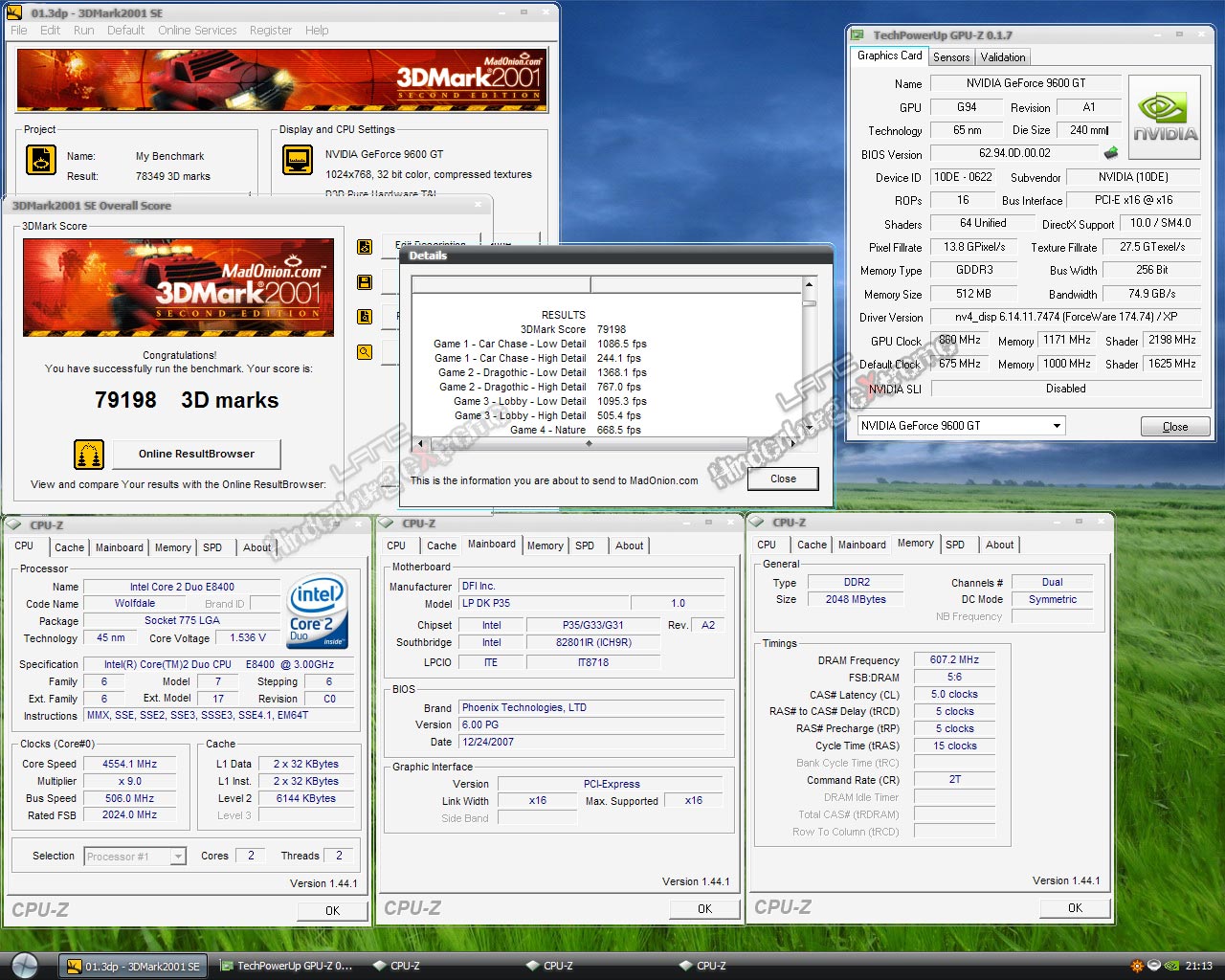Click the NVIDIA logo in GPU-Z
Viewport: 1225px width, 980px height.
(x=1165, y=117)
